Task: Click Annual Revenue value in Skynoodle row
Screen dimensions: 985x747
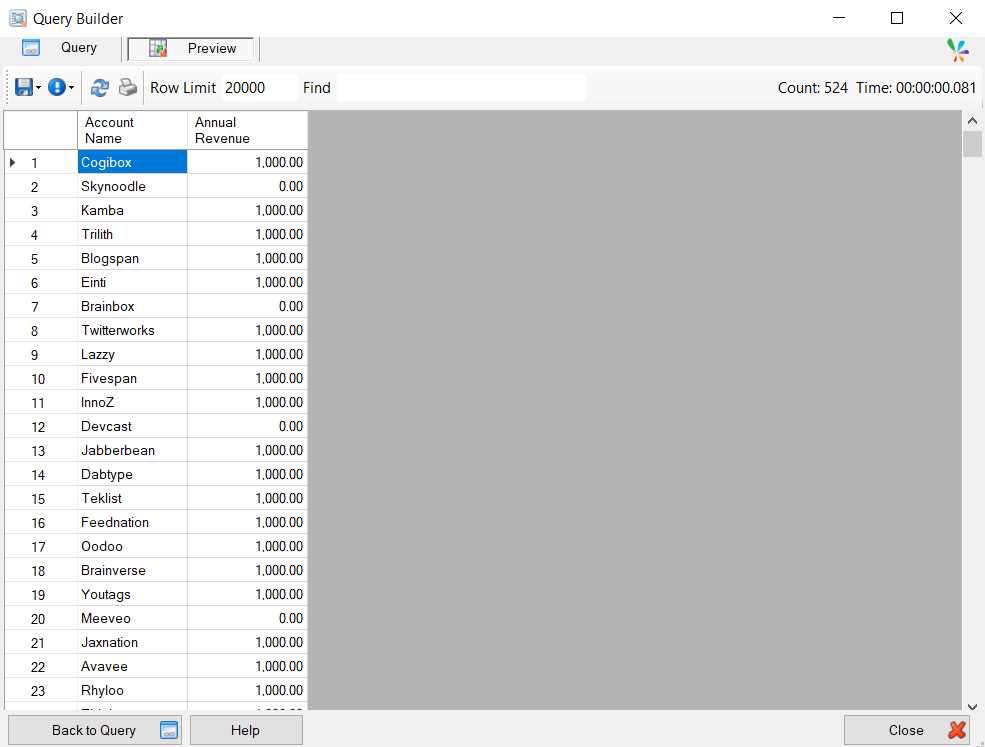Action: tap(248, 186)
